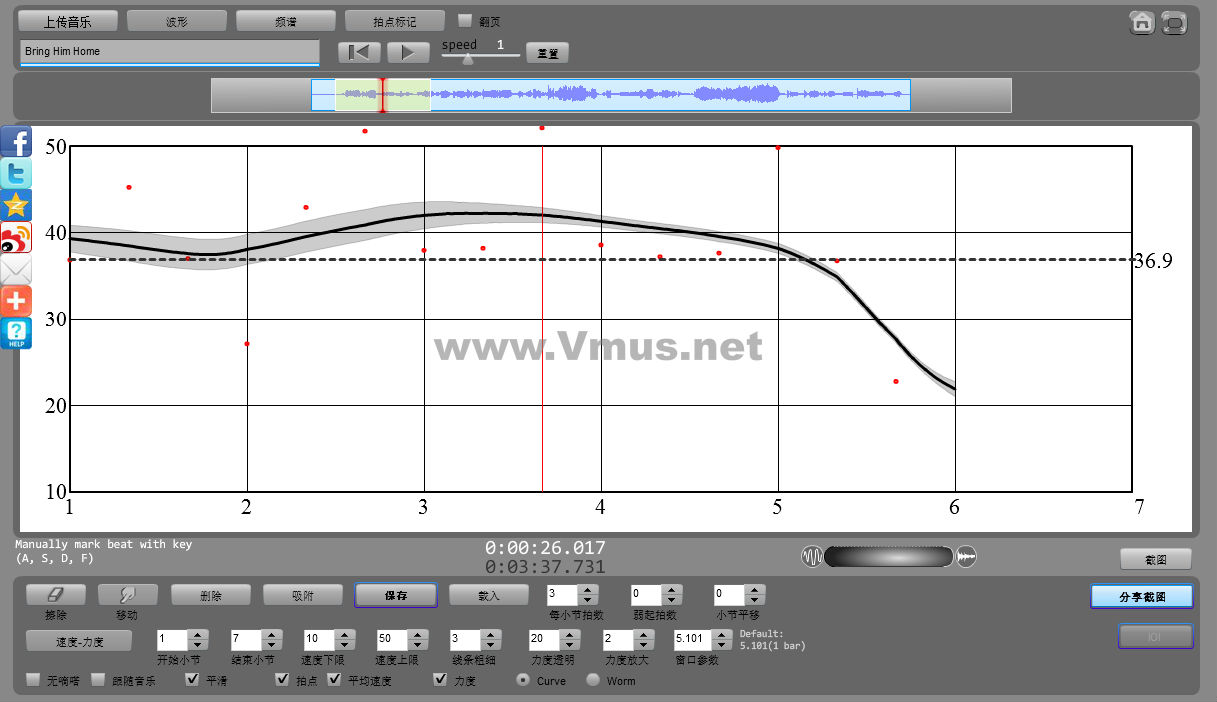Click the Twitter share icon
This screenshot has width=1217, height=702.
pos(16,173)
